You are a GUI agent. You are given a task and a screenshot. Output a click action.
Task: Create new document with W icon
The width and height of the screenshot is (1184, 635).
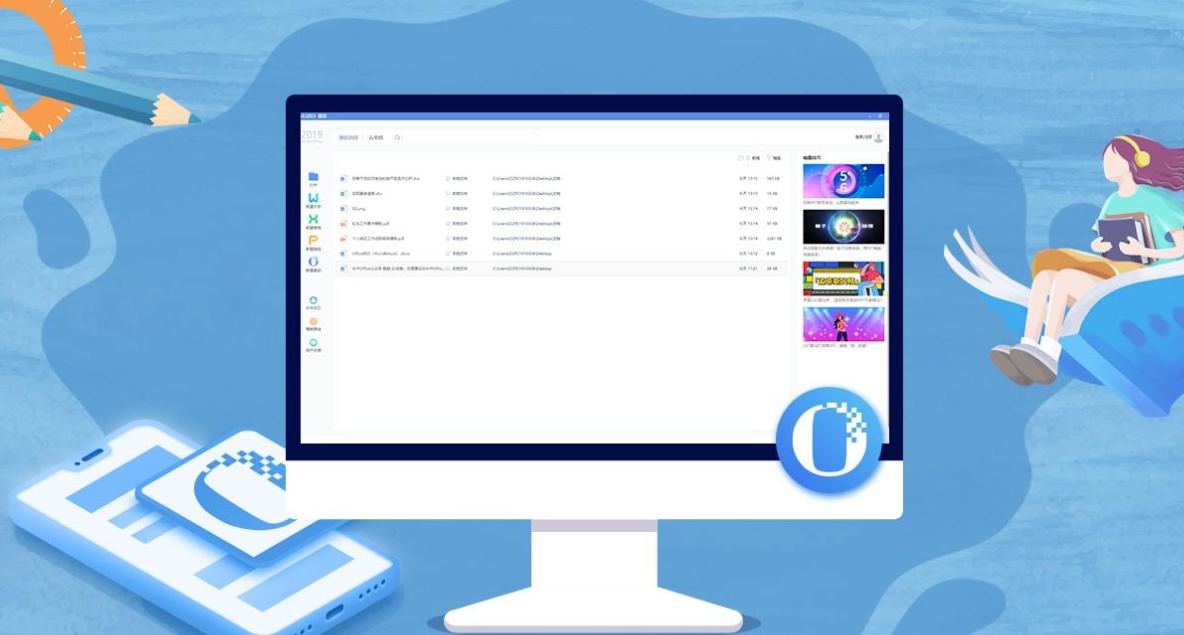313,198
